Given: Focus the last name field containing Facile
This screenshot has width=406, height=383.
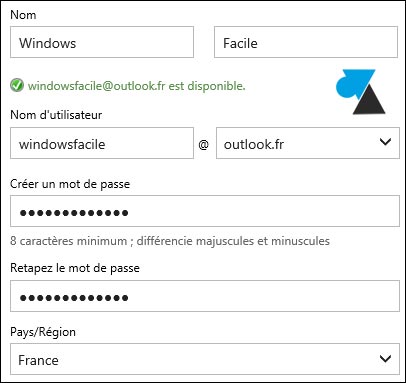Looking at the screenshot, I should tap(306, 42).
